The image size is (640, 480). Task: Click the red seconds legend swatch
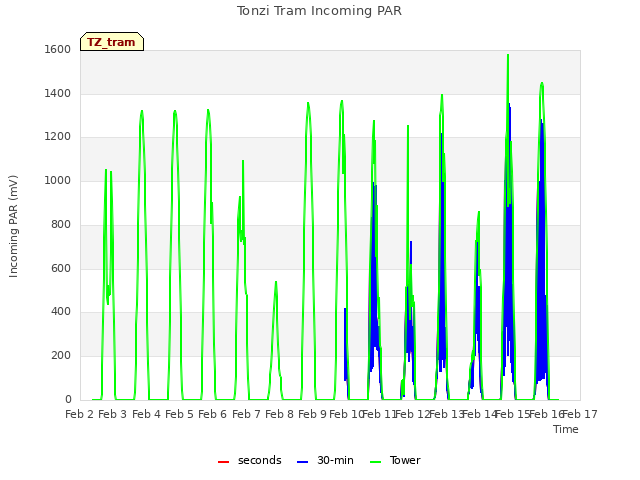tap(223, 462)
